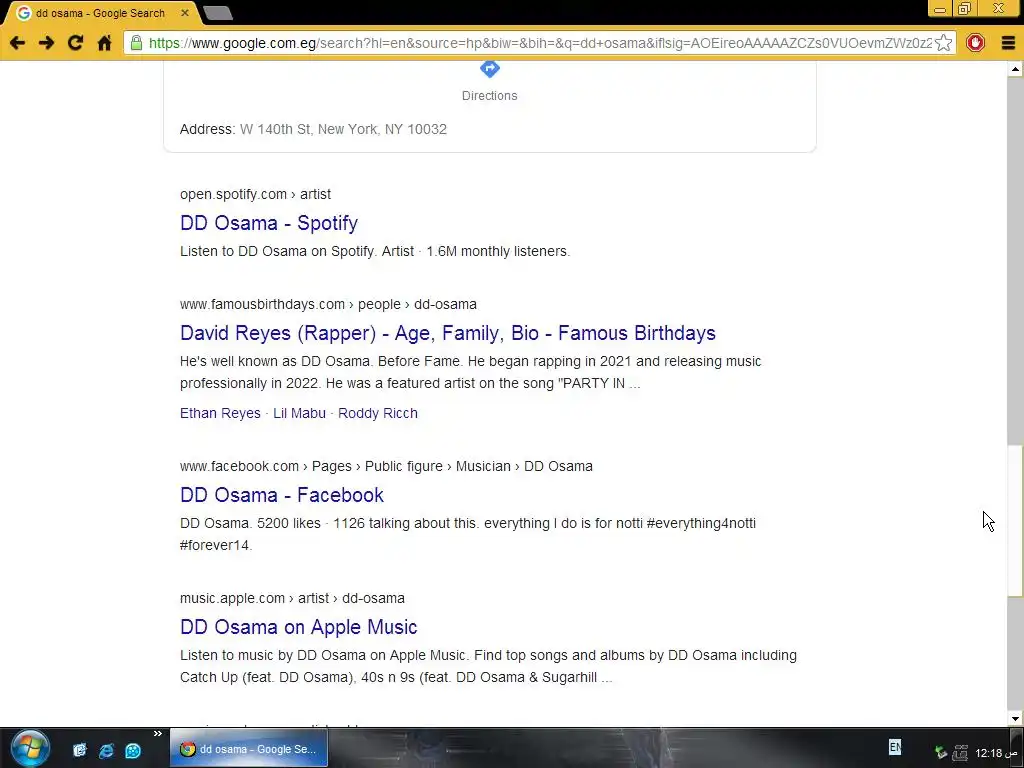Viewport: 1024px width, 768px height.
Task: Select the dd osama Google Search tab
Action: [x=100, y=13]
